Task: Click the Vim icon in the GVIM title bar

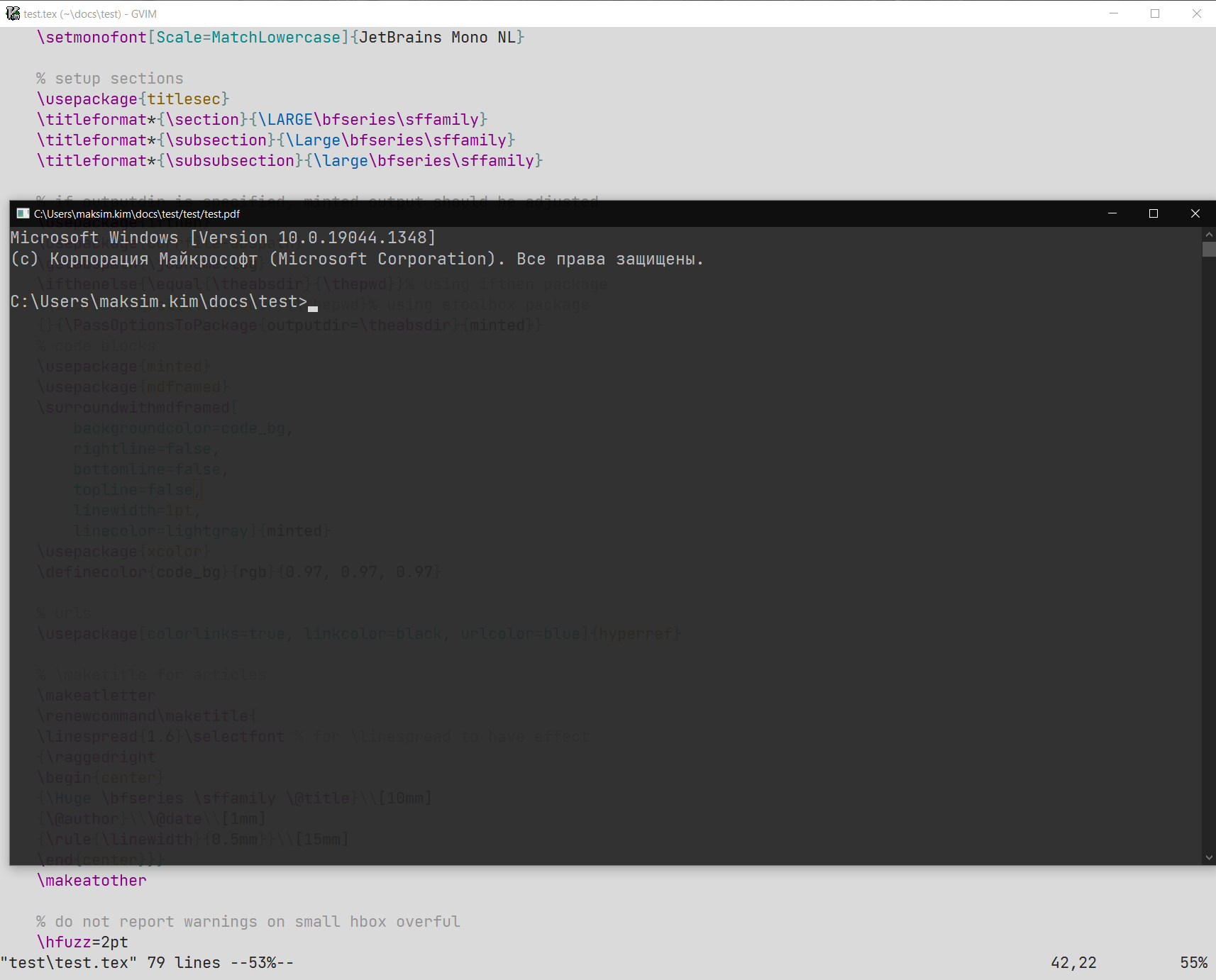Action: tap(13, 13)
